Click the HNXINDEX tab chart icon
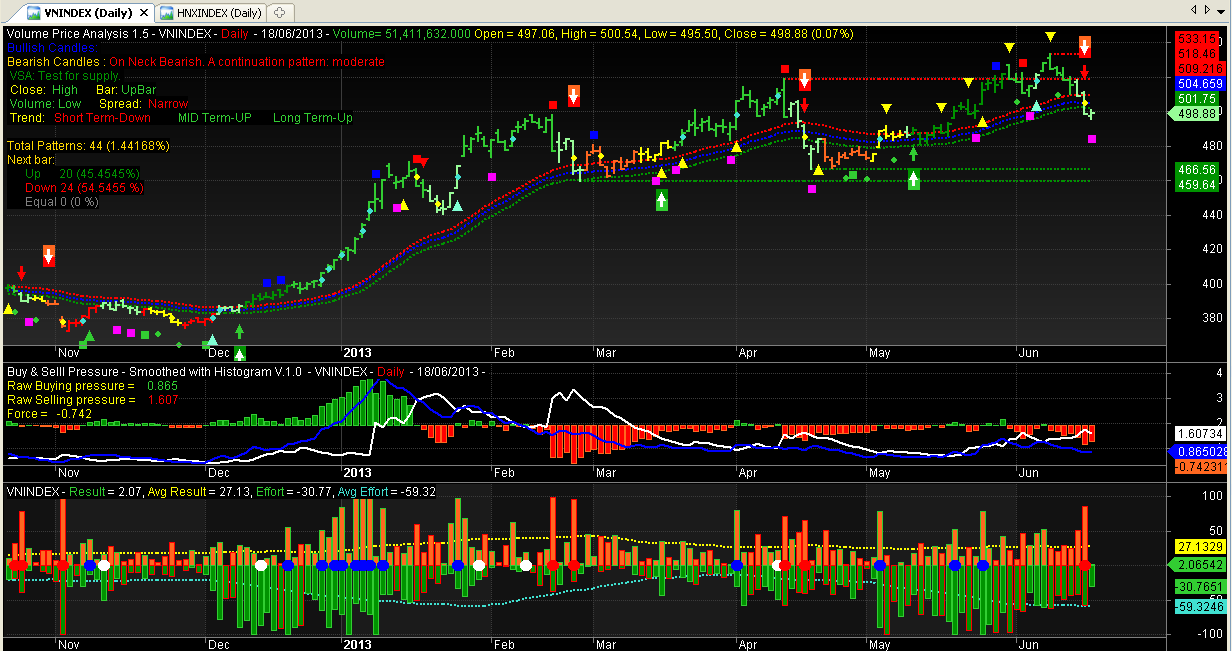 pyautogui.click(x=165, y=13)
